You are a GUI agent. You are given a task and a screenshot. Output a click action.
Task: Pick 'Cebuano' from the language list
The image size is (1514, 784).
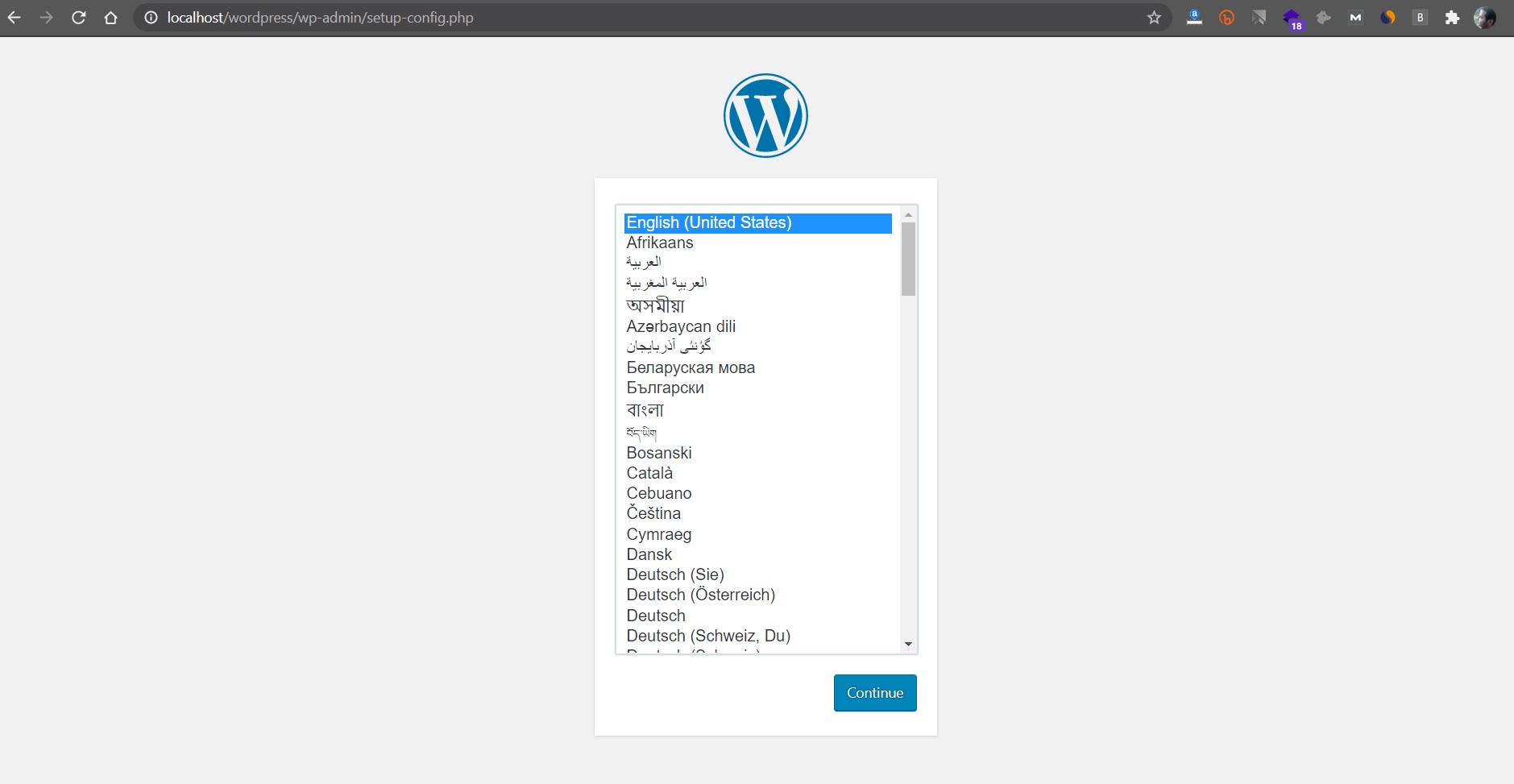(x=758, y=494)
